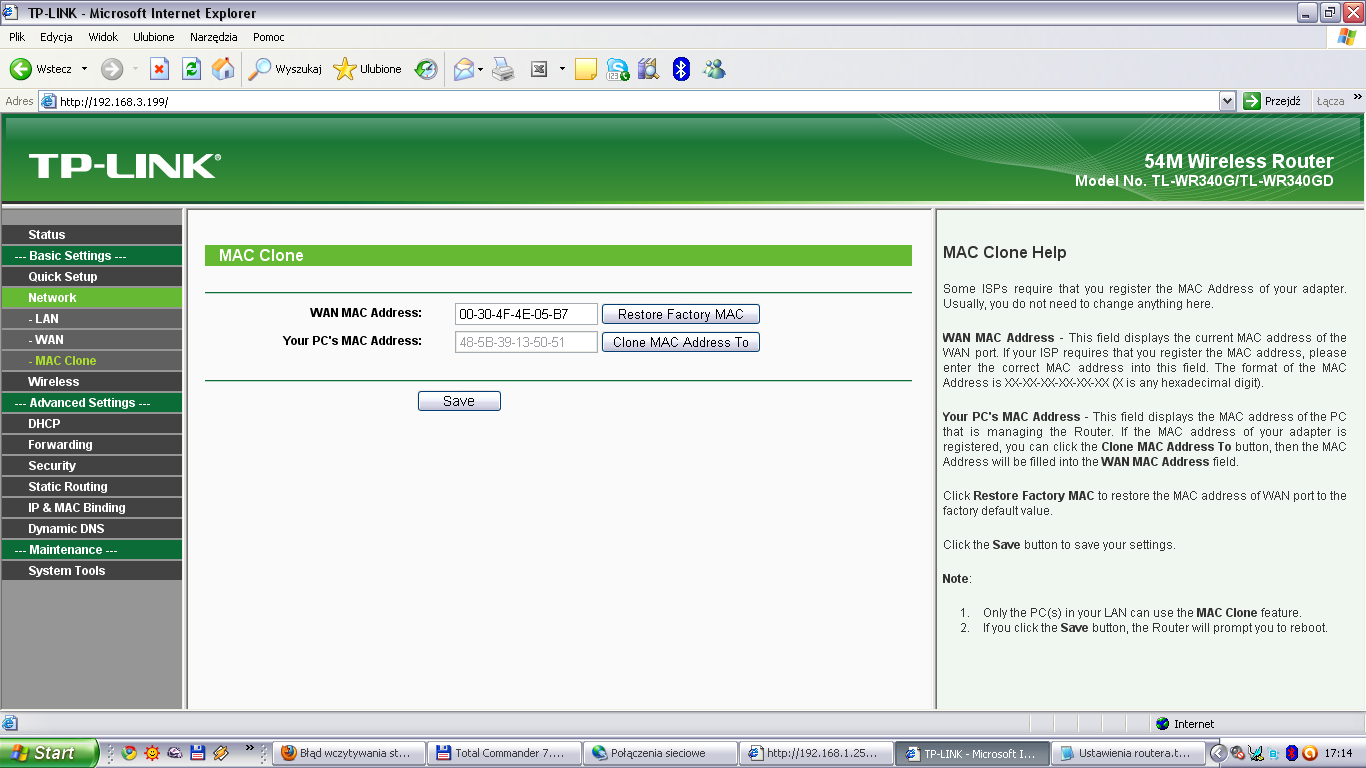Open Total Commander floppy icon in Quick Launch
Viewport: 1366px width, 768px height.
198,753
